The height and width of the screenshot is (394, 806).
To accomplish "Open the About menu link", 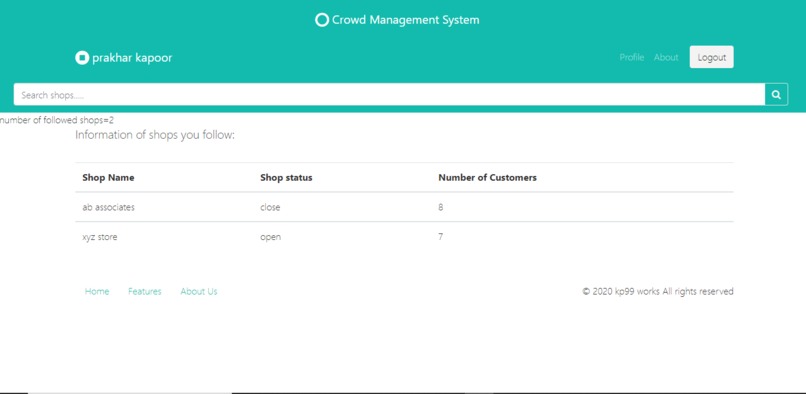I will point(666,58).
